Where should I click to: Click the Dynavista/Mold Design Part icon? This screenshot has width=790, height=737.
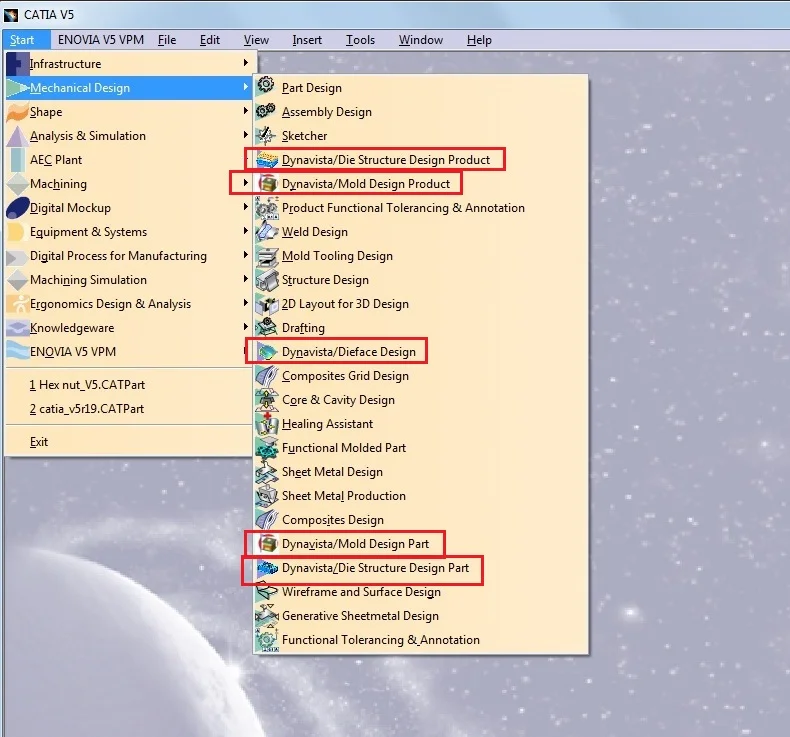268,544
